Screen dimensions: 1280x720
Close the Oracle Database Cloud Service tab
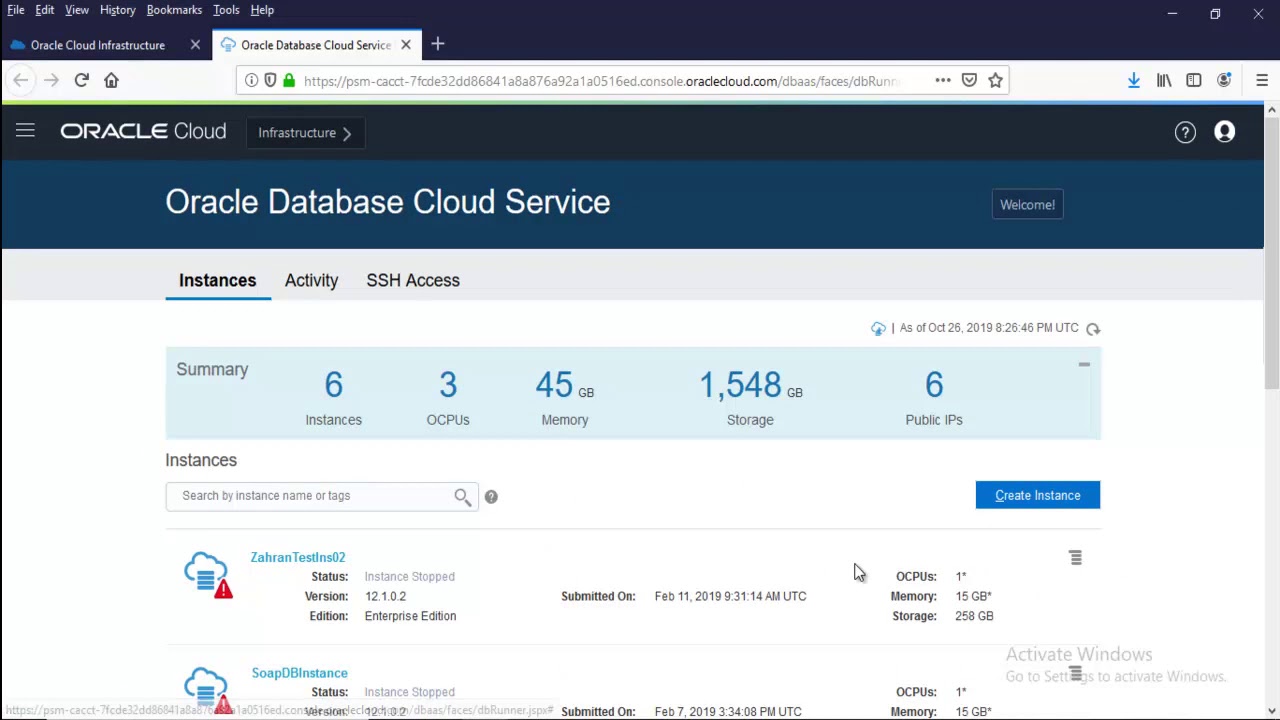click(x=406, y=45)
